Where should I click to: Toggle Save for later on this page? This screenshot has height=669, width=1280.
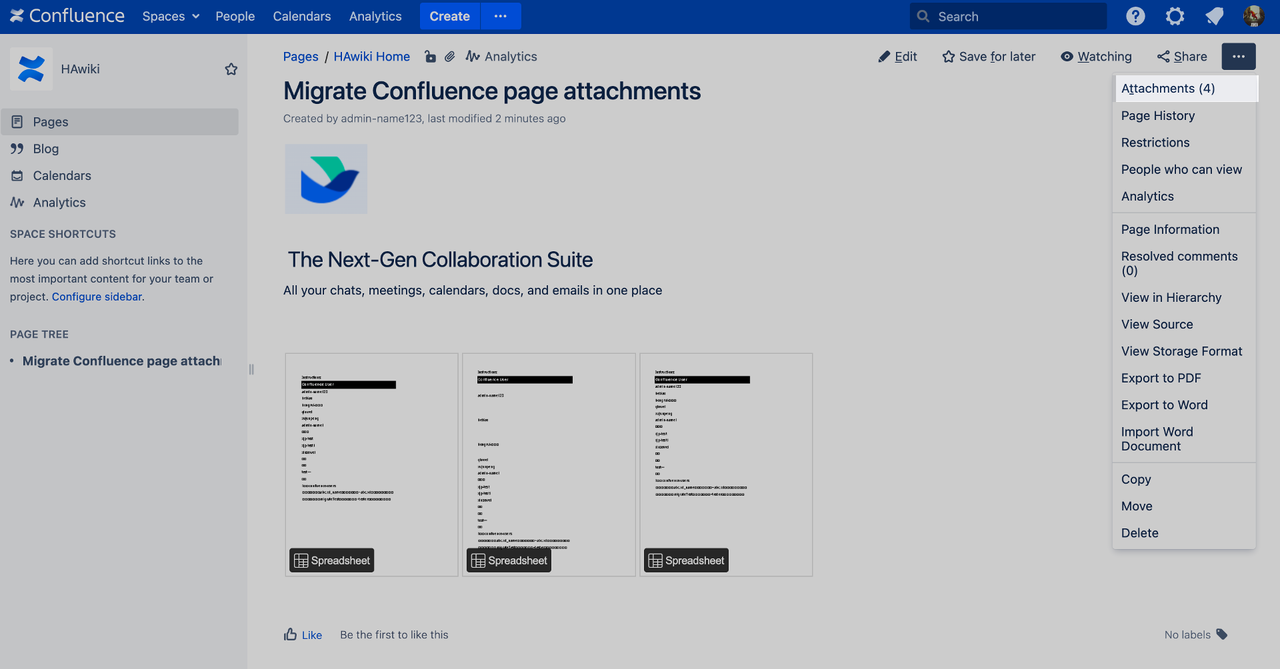click(x=988, y=56)
